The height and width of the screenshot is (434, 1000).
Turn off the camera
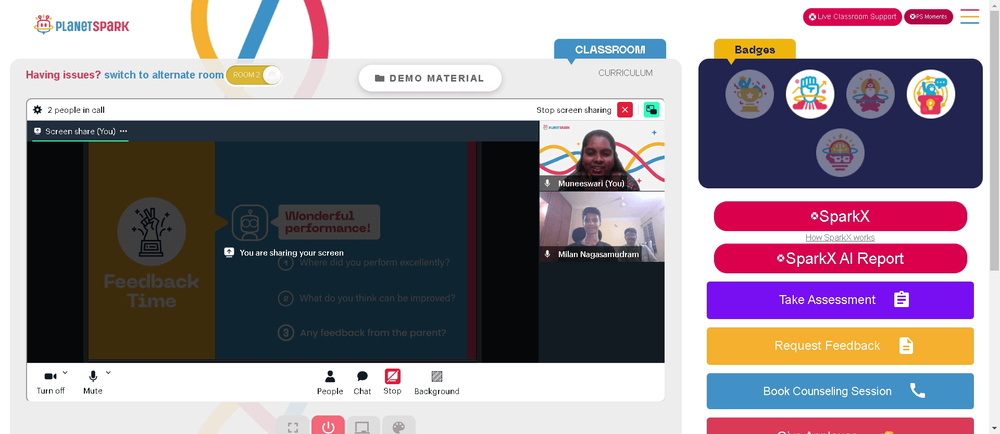(50, 382)
